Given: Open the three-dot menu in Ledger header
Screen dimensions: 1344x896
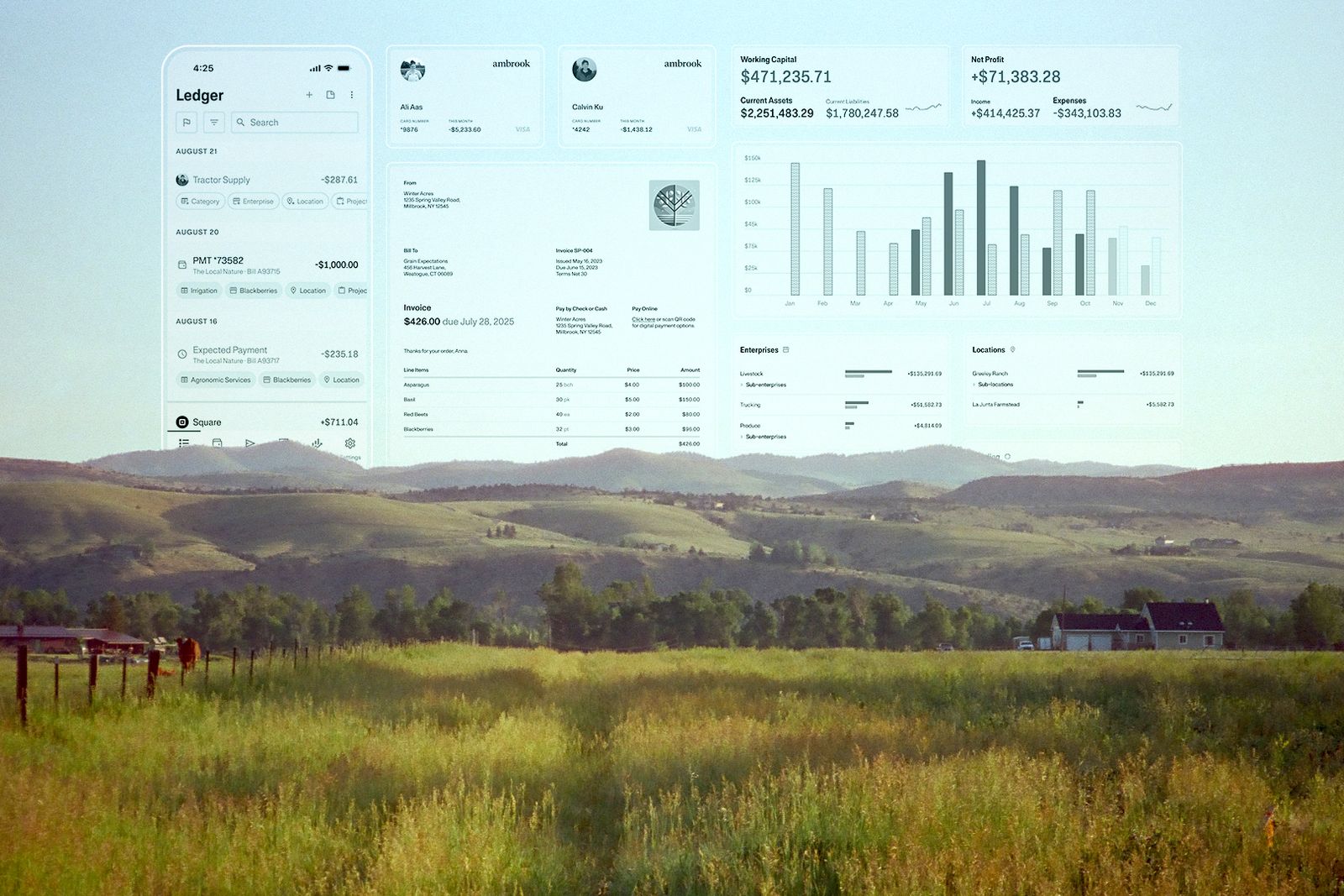Looking at the screenshot, I should [352, 95].
